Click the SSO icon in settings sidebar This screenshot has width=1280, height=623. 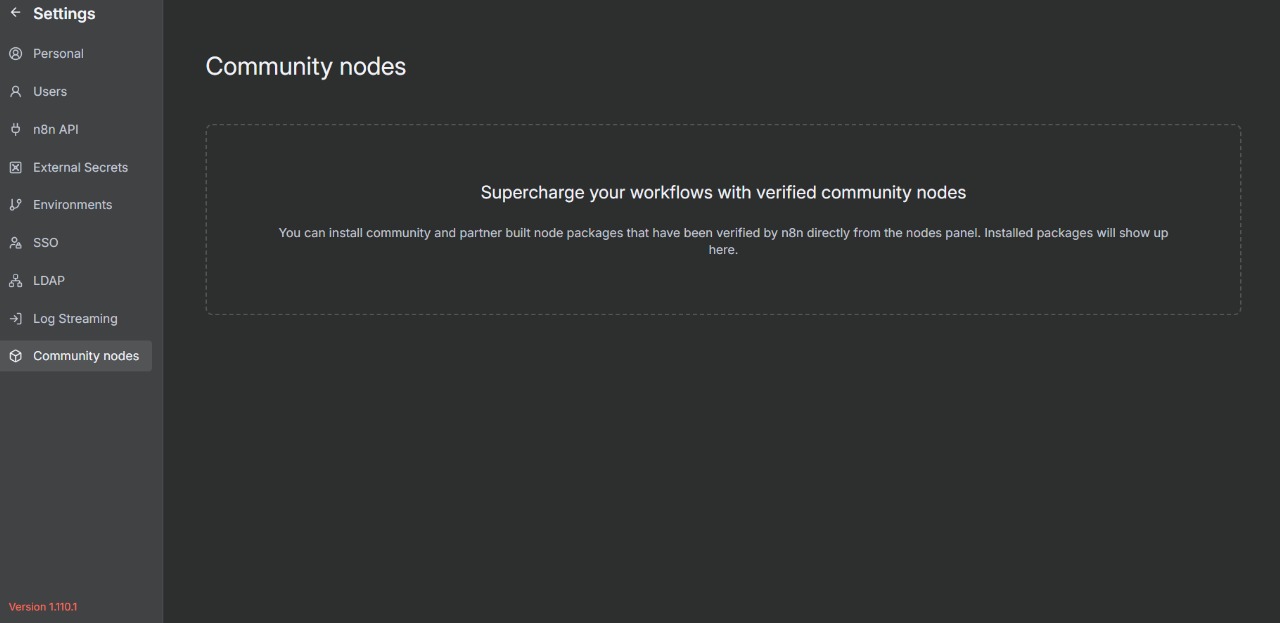coord(15,242)
